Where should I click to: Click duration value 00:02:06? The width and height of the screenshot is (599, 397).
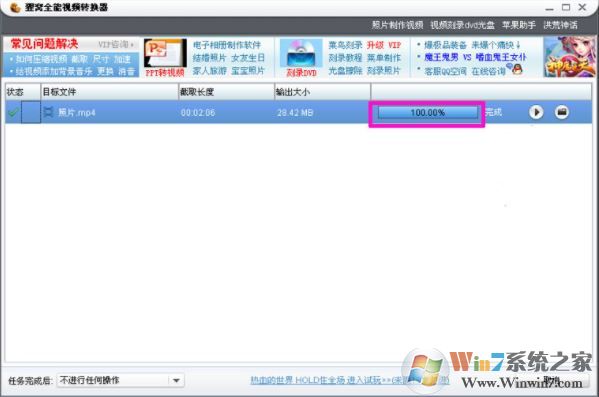tap(198, 113)
